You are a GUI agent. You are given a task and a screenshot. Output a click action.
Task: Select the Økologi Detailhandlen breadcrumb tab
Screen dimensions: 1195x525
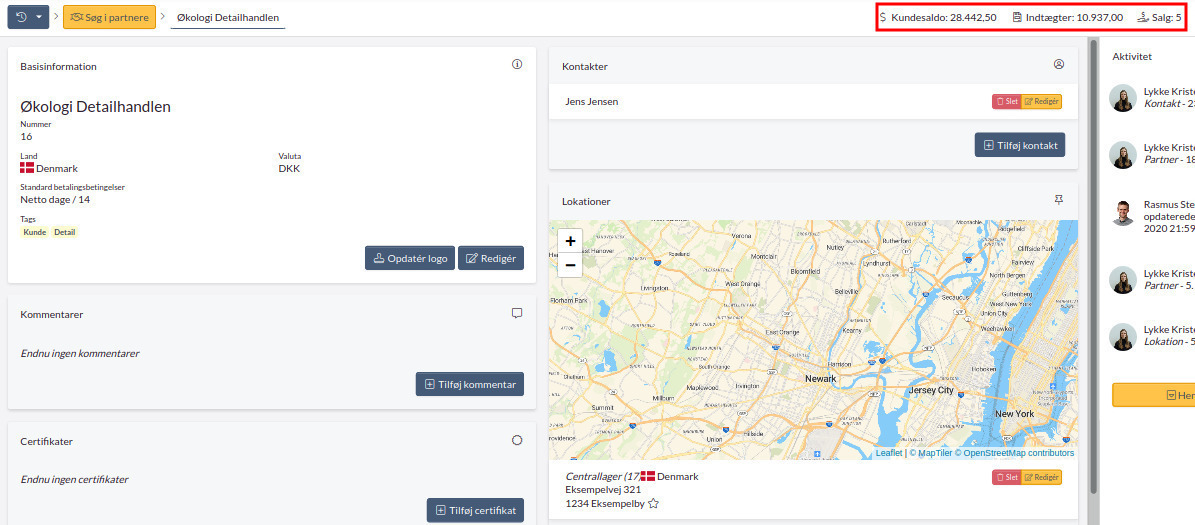pos(228,18)
